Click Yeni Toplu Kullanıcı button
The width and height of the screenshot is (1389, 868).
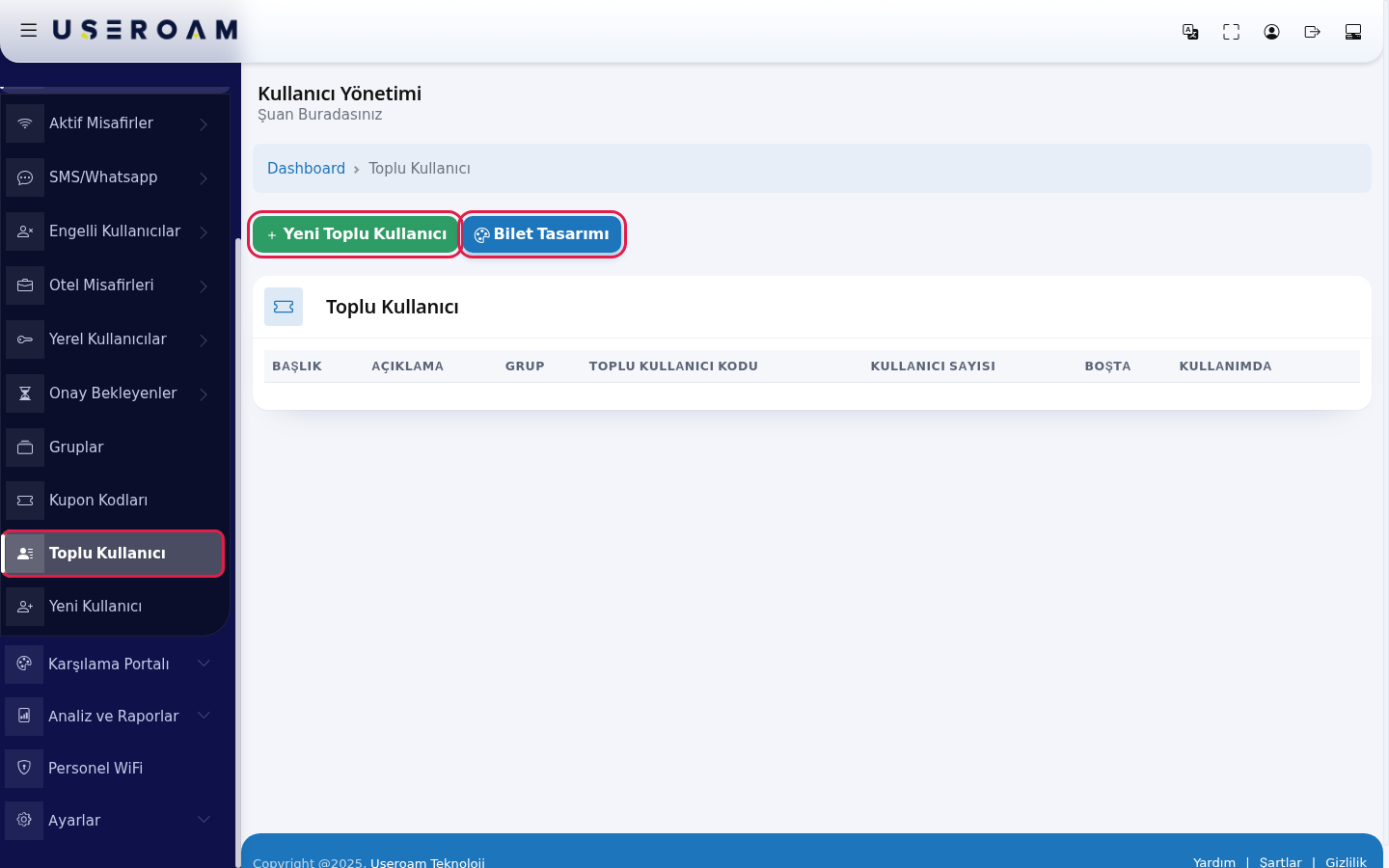pyautogui.click(x=355, y=234)
